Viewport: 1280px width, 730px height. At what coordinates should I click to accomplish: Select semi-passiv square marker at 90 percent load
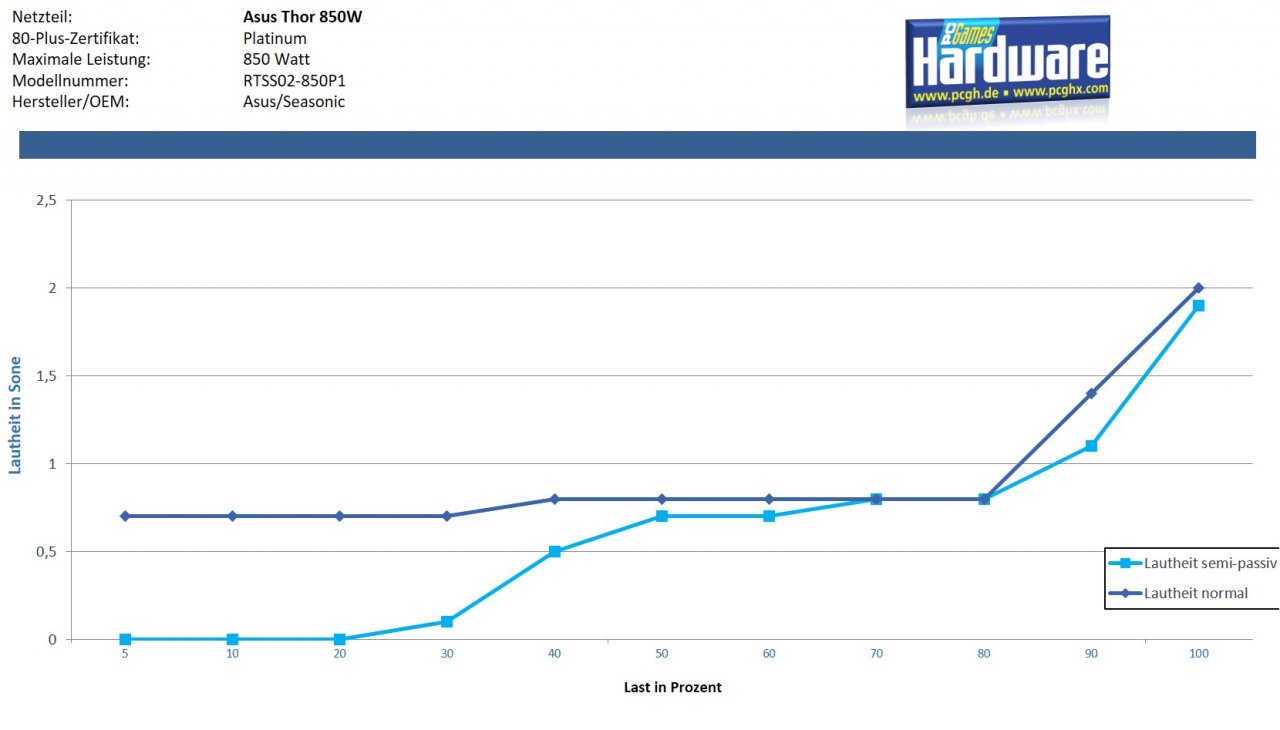point(1091,446)
